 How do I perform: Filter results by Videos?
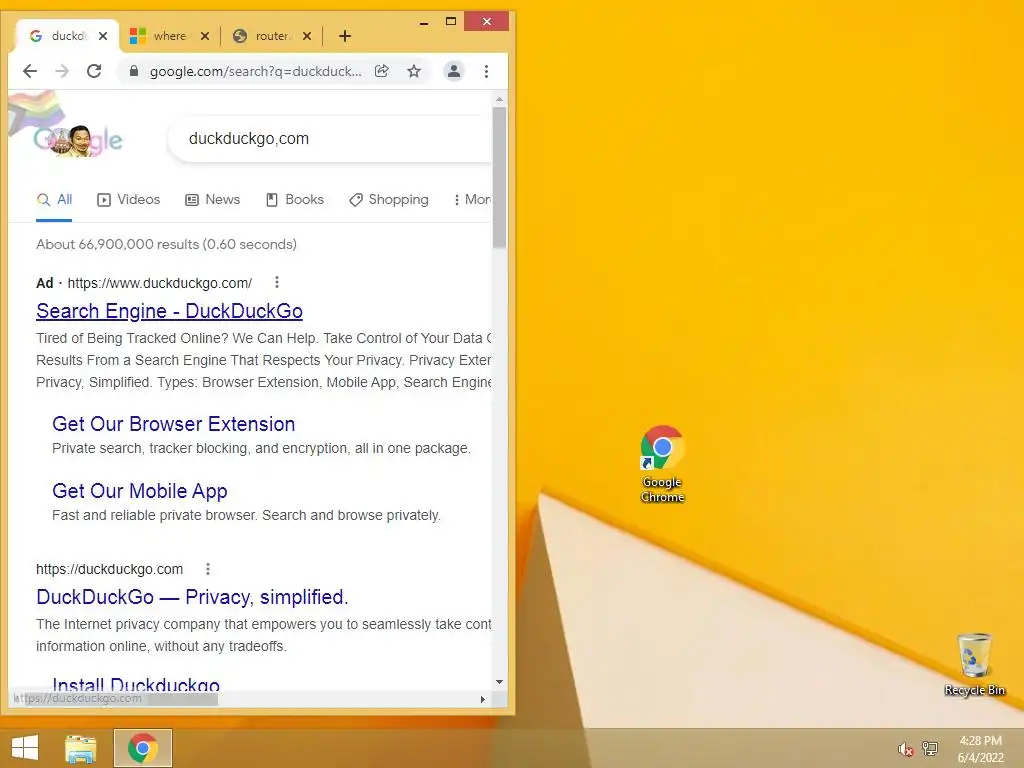tap(129, 199)
